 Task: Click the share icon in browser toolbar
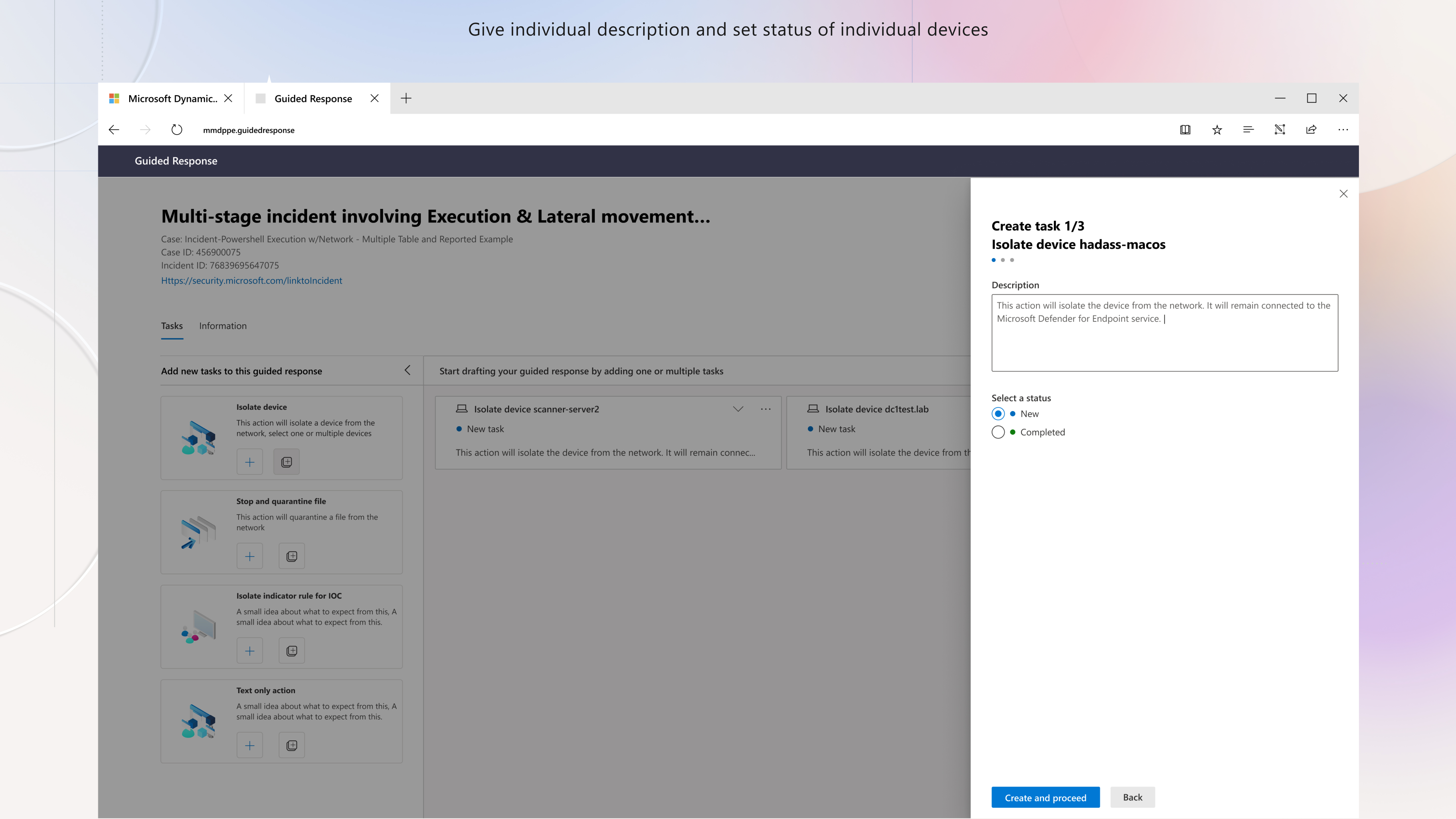[1311, 130]
